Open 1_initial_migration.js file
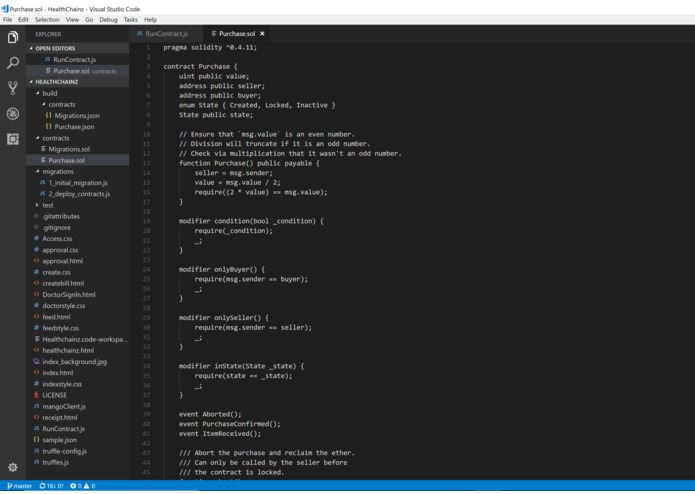This screenshot has height=494, width=695. click(78, 183)
